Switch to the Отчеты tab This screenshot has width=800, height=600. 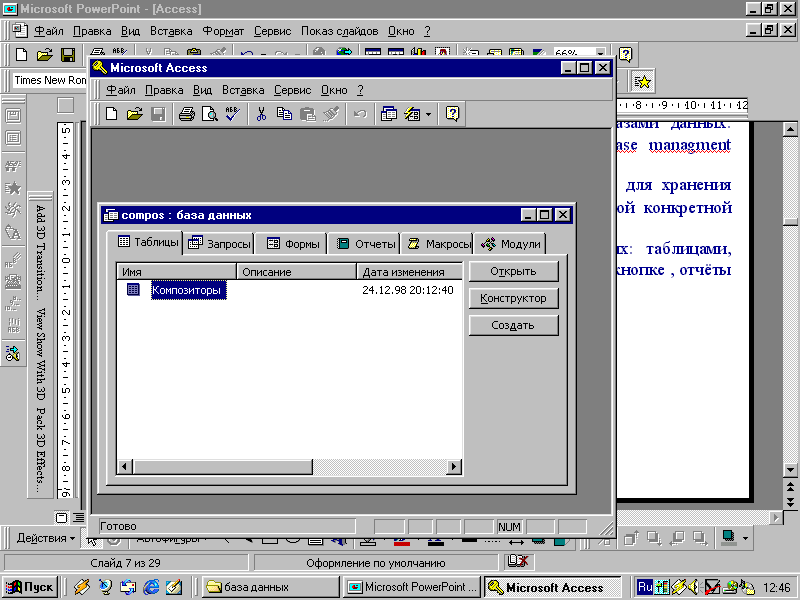(x=365, y=244)
